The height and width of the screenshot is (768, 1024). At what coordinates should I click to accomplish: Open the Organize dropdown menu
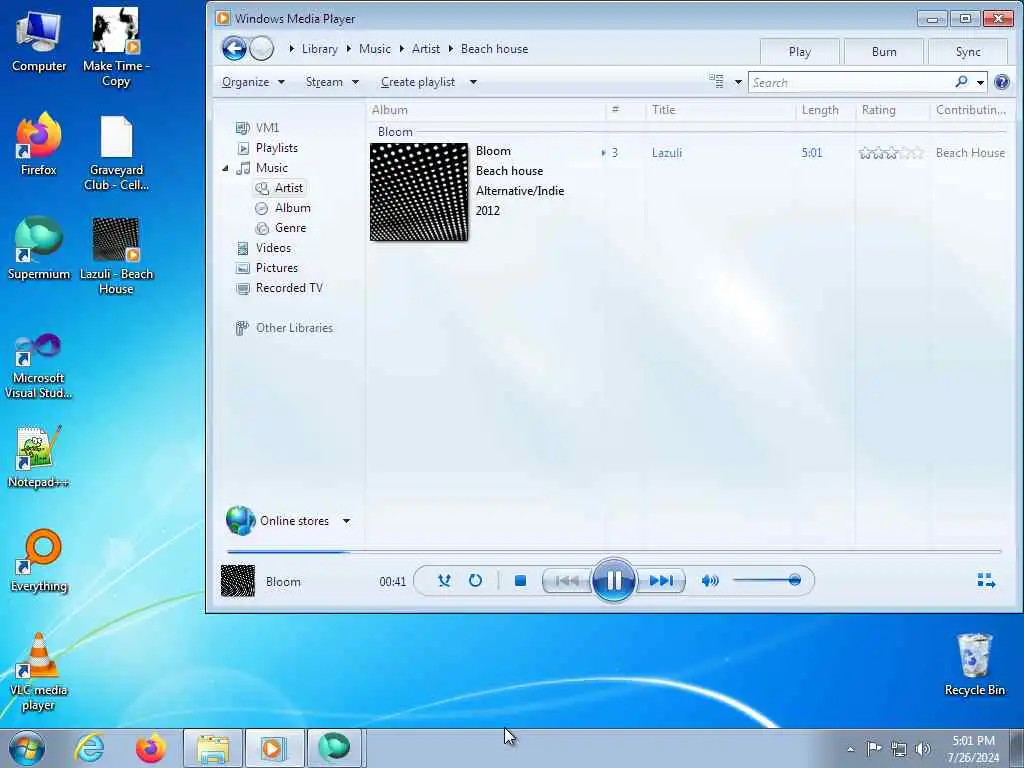point(253,82)
